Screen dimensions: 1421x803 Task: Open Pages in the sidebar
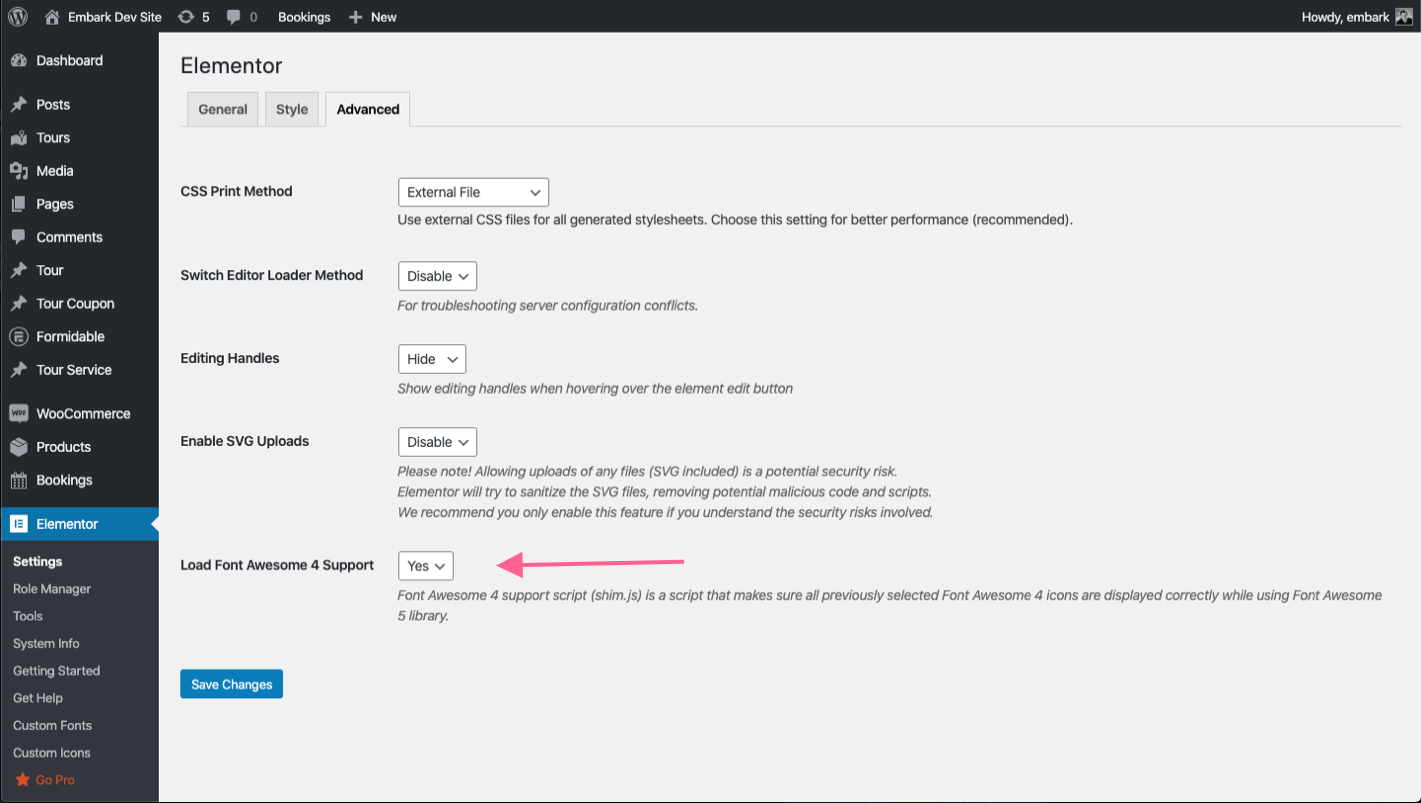pos(55,204)
